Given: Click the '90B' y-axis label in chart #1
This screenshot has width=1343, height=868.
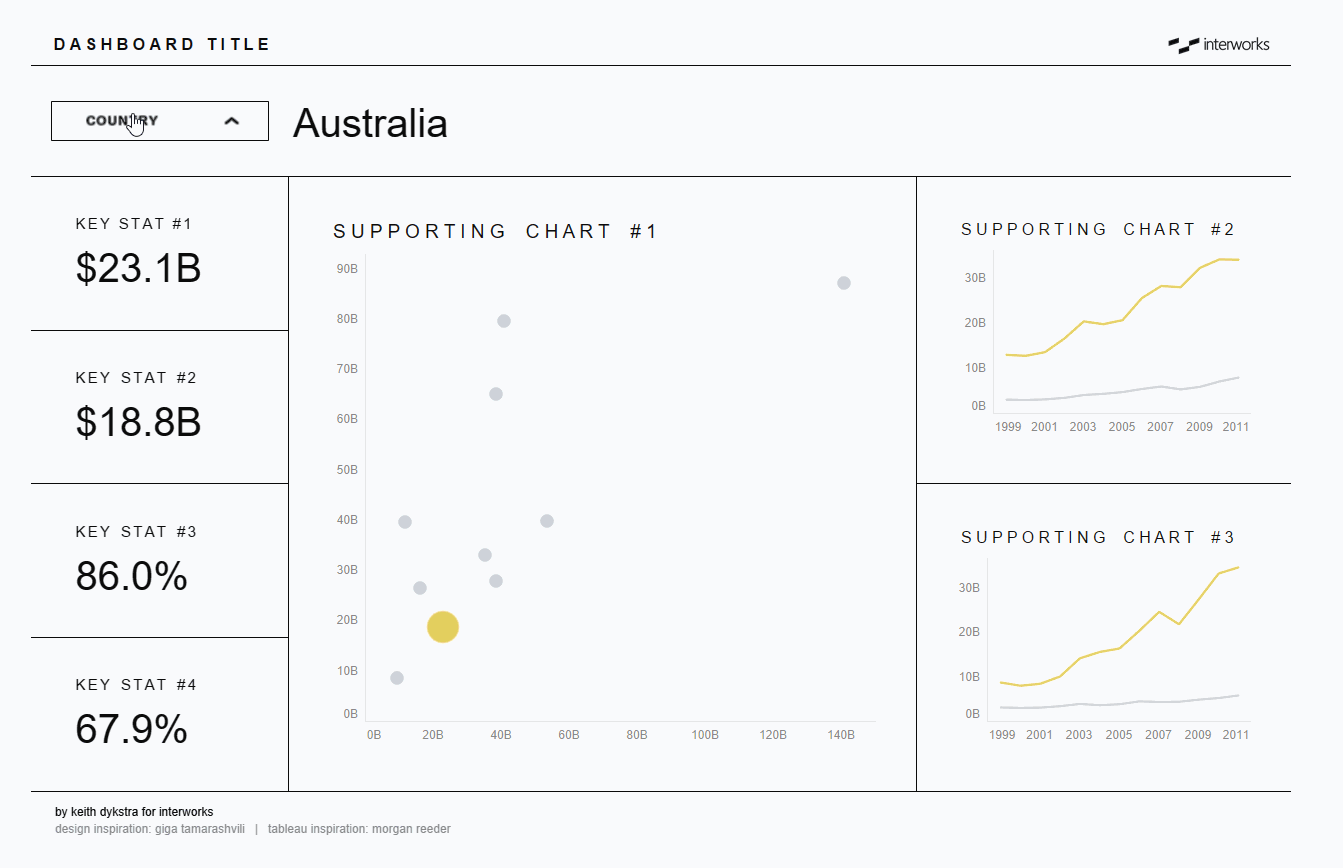Looking at the screenshot, I should point(347,269).
